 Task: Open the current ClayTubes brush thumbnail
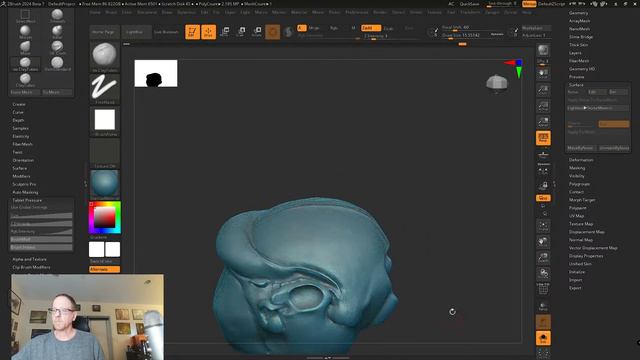click(104, 57)
